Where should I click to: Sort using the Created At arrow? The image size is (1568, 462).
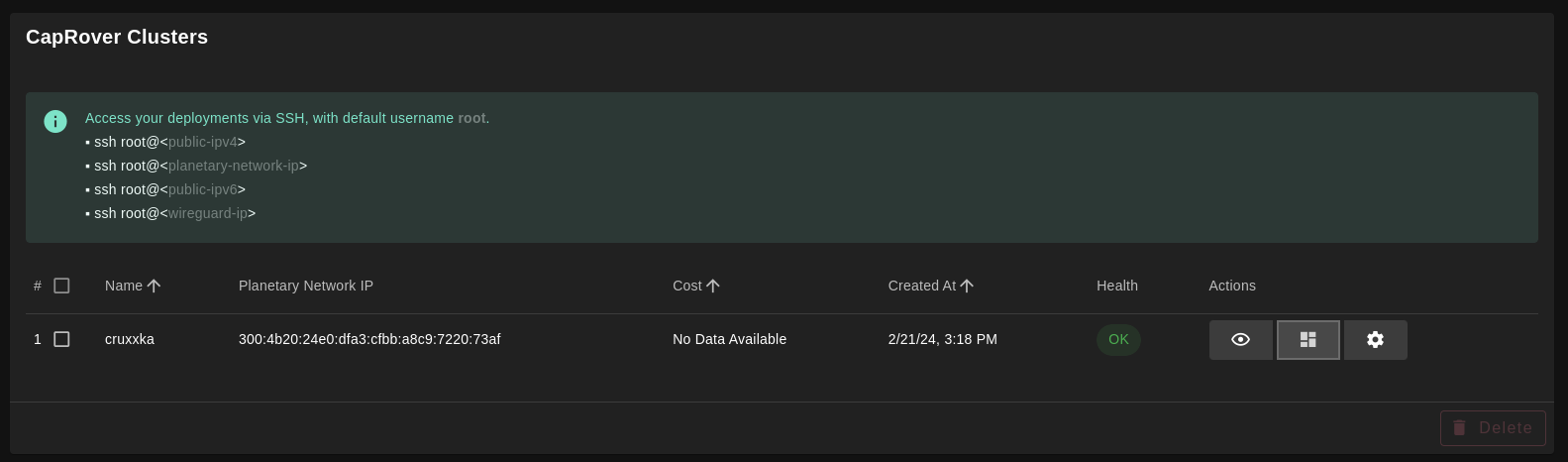967,286
